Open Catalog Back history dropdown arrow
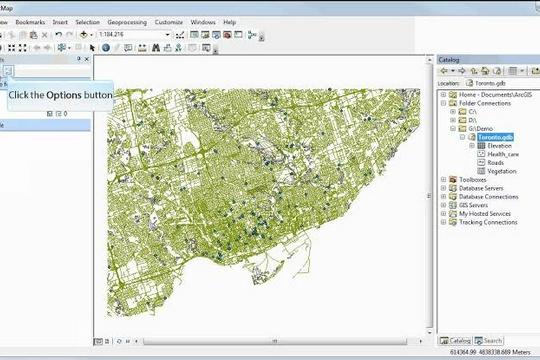Viewport: 540px width, 360px height. point(453,71)
